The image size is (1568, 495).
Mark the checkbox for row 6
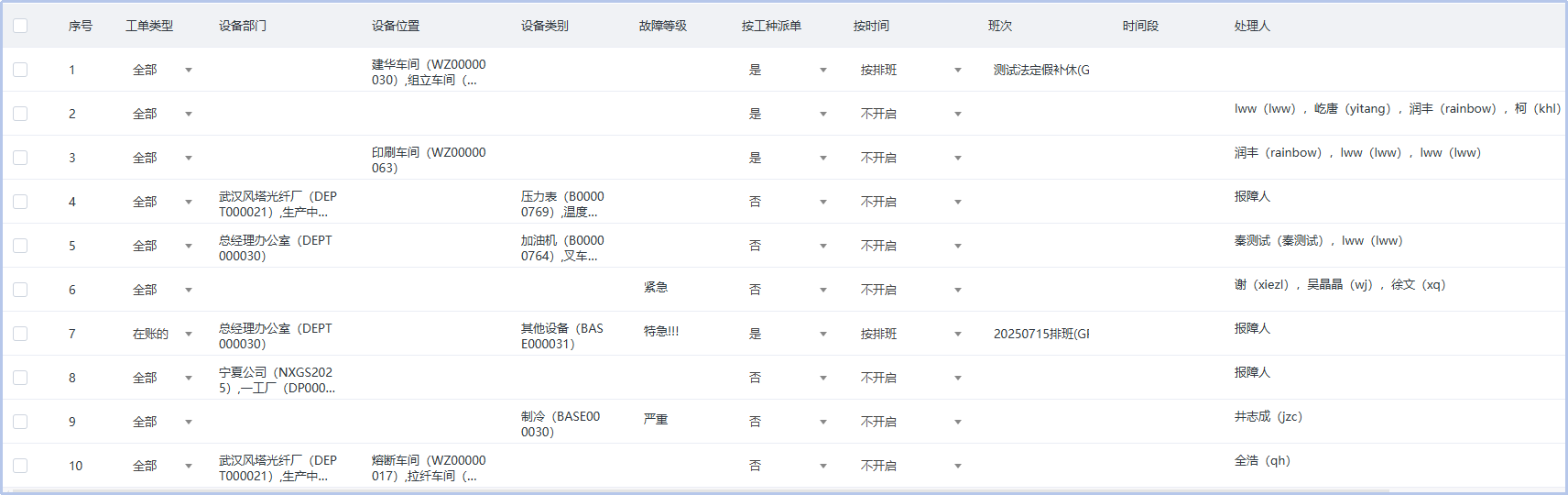click(20, 290)
